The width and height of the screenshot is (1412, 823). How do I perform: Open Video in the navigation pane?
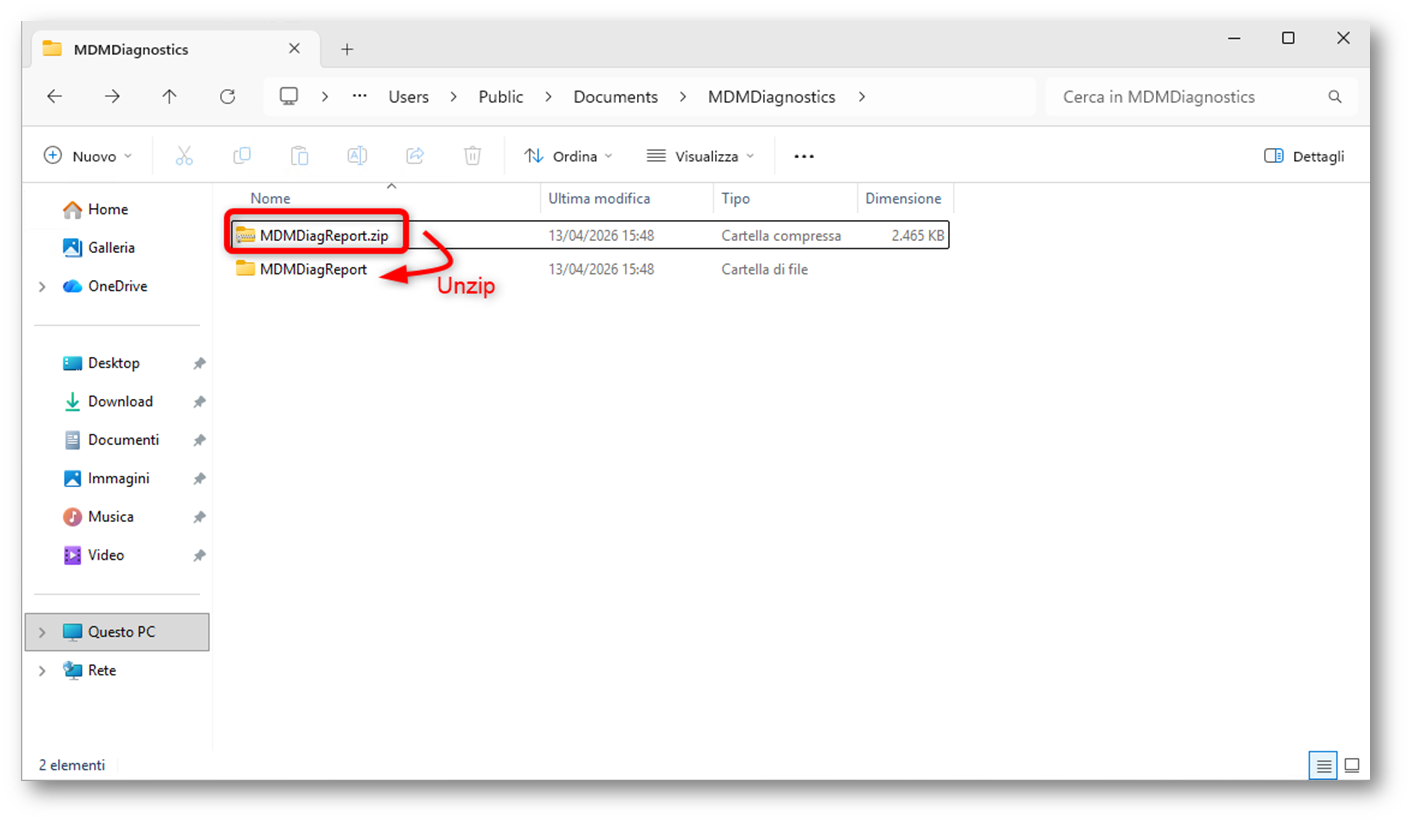pyautogui.click(x=94, y=555)
